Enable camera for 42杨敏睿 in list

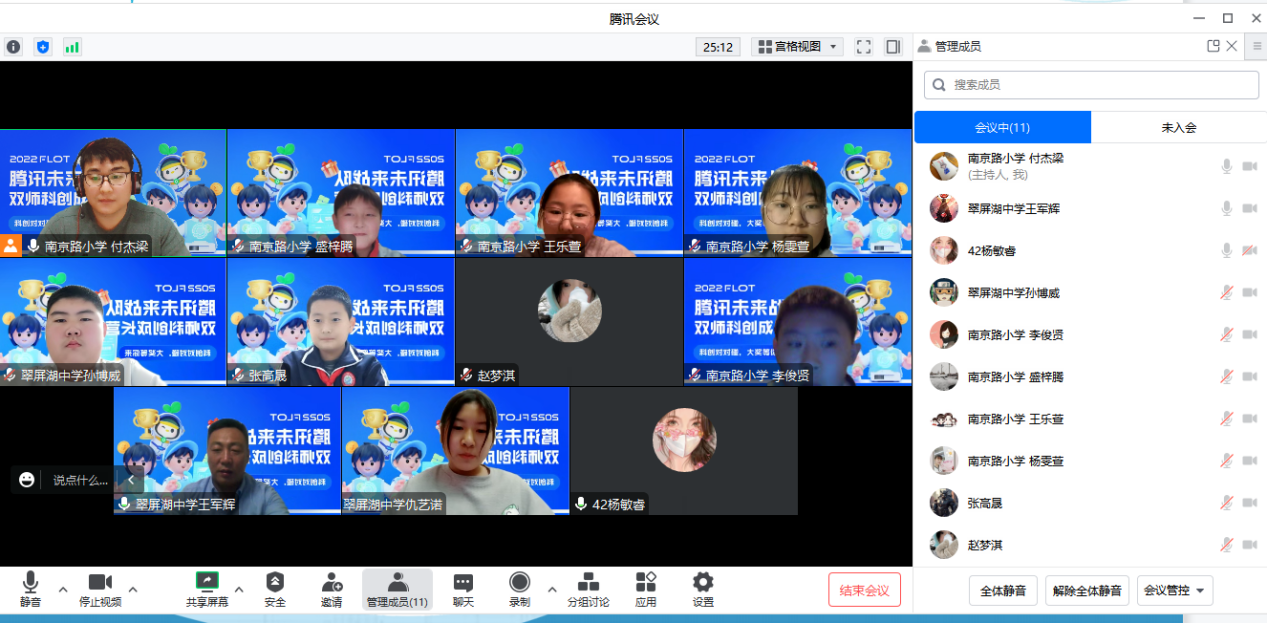[1249, 250]
